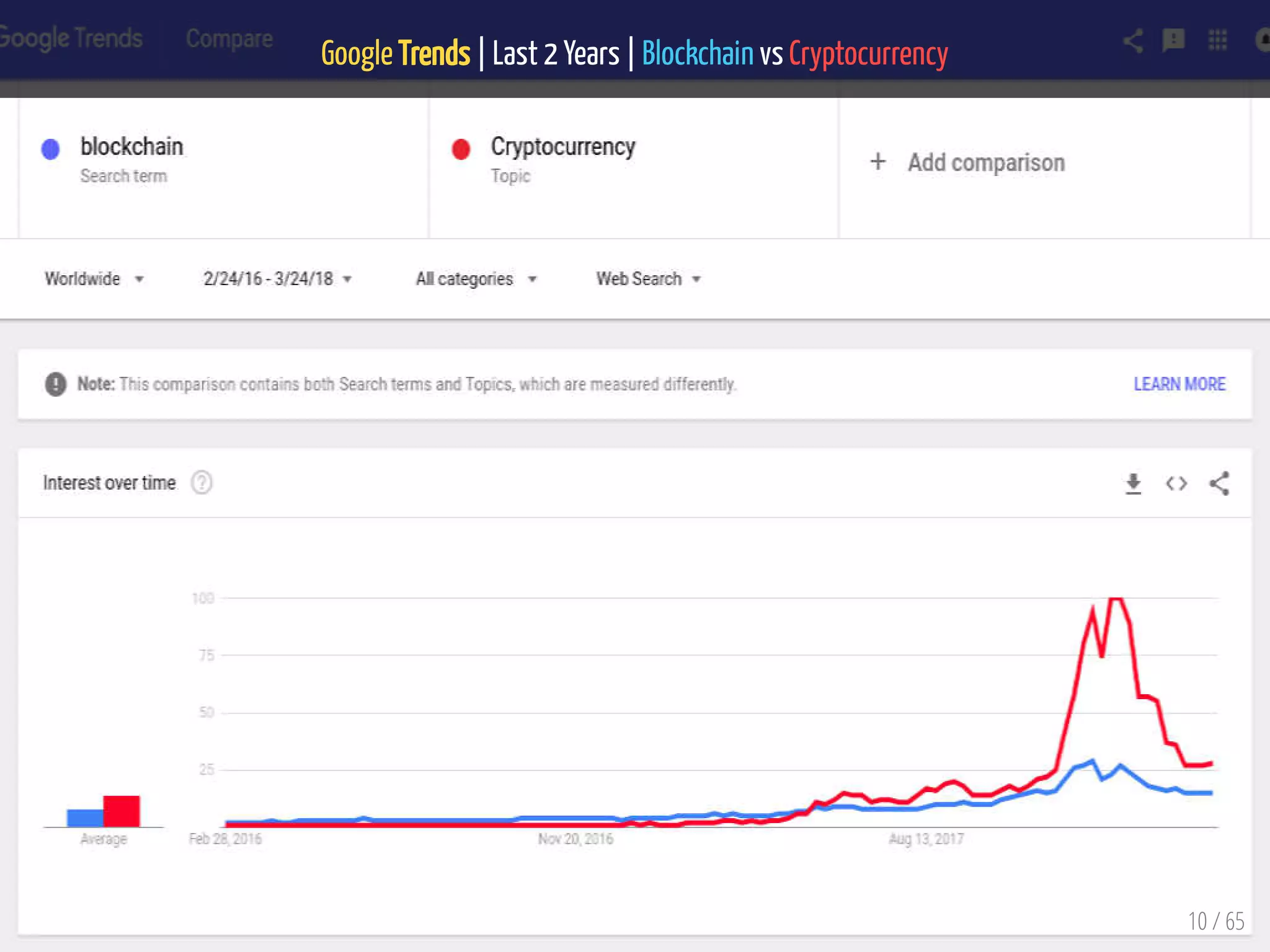Open the Compare menu item
Screen dimensions: 1270x952
229,38
